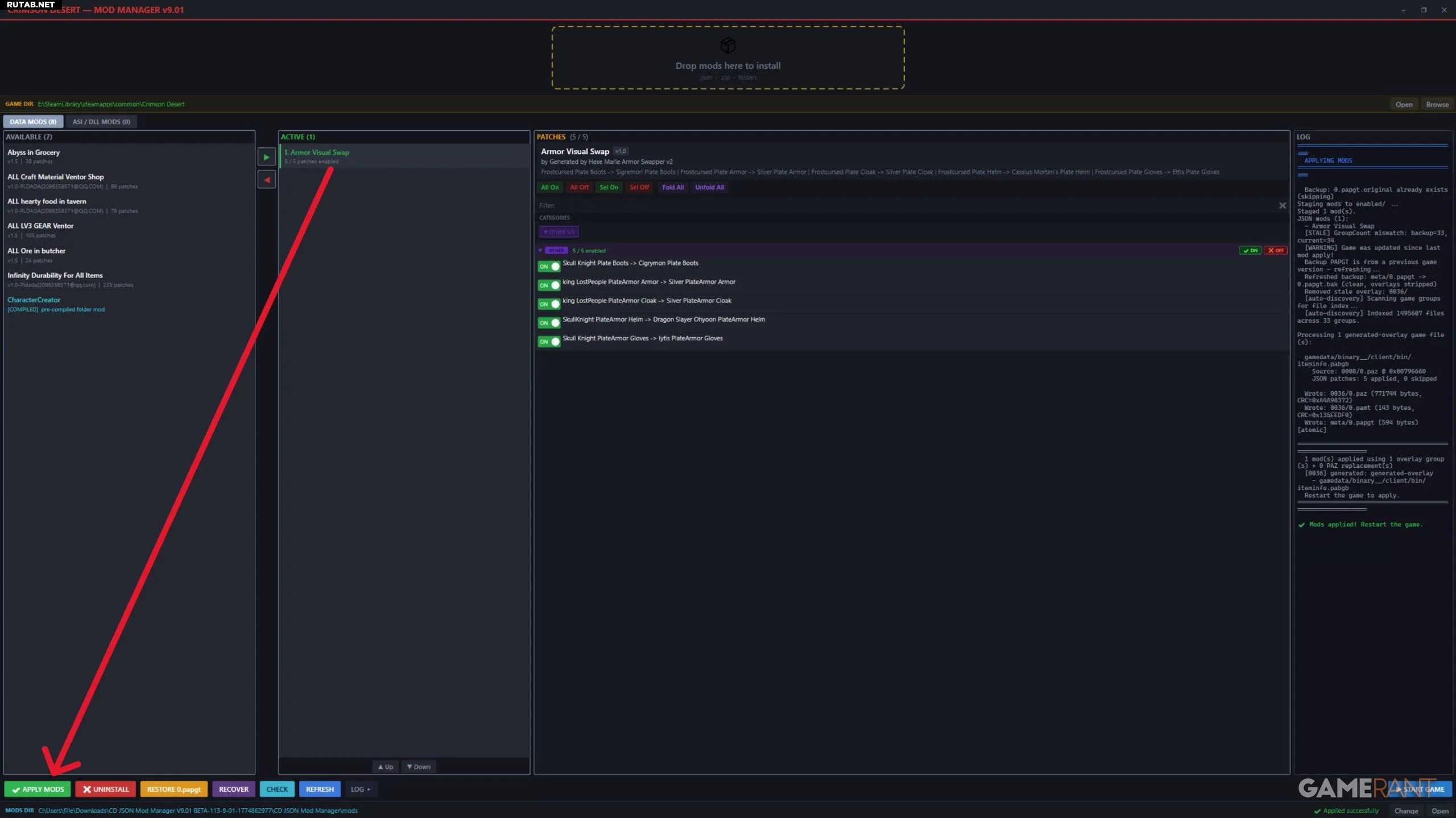The height and width of the screenshot is (818, 1456).
Task: Click OTHER 5/5 category filter chip
Action: (x=559, y=232)
